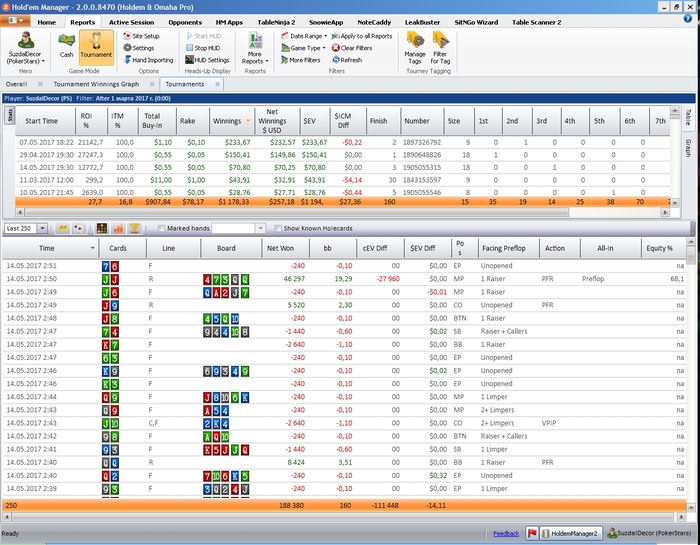
Task: Switch to Table side view
Action: pyautogui.click(x=688, y=117)
